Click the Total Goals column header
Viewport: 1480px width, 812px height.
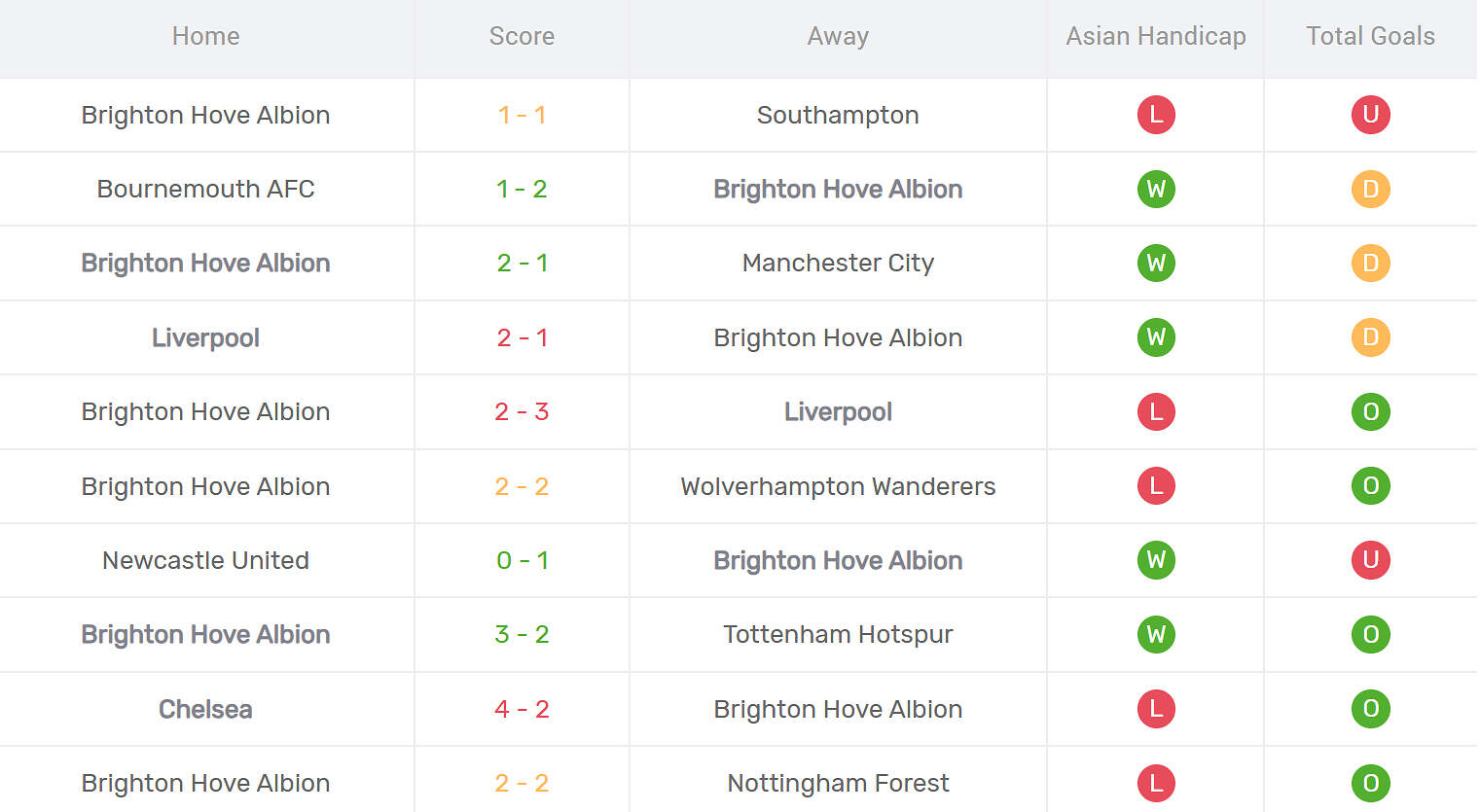1370,36
